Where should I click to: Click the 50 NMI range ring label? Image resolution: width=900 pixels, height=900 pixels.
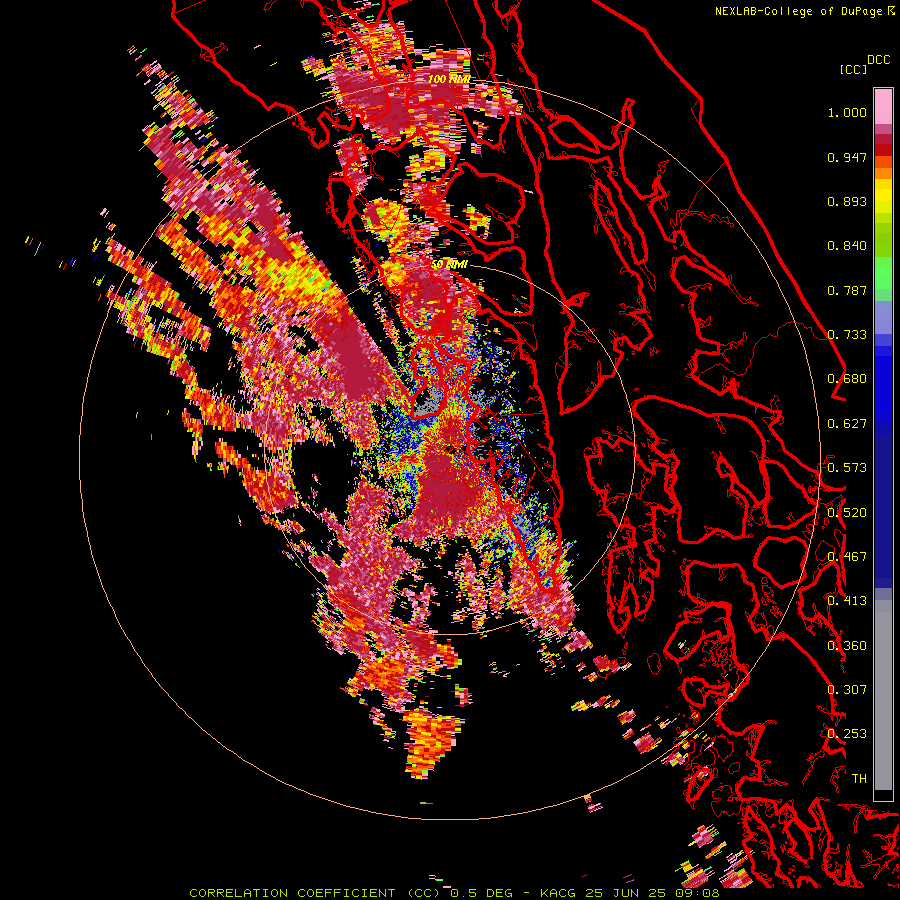tap(449, 265)
